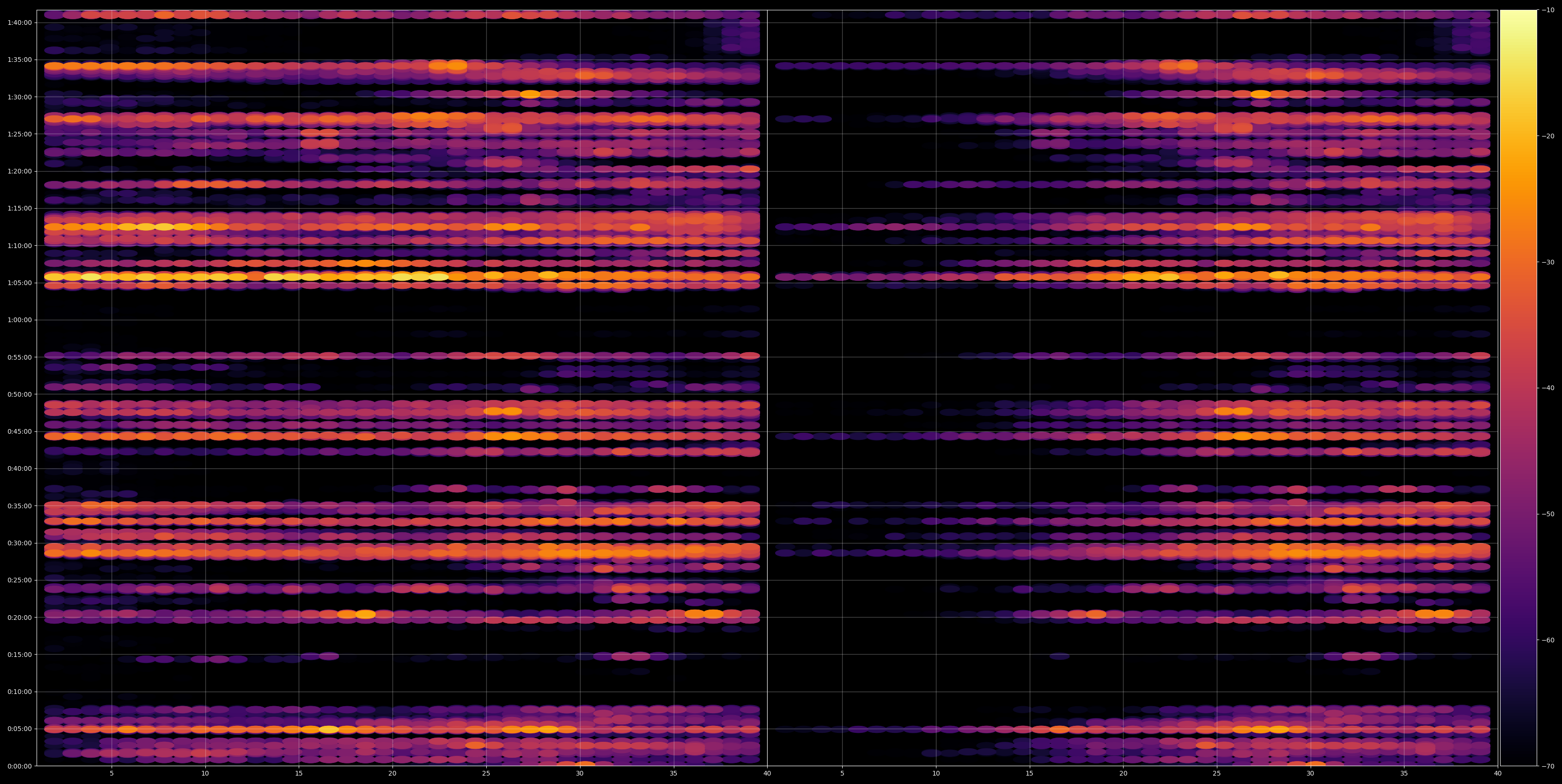The width and height of the screenshot is (1562, 784).
Task: Select the 1:00:00 time tick label
Action: [x=19, y=320]
